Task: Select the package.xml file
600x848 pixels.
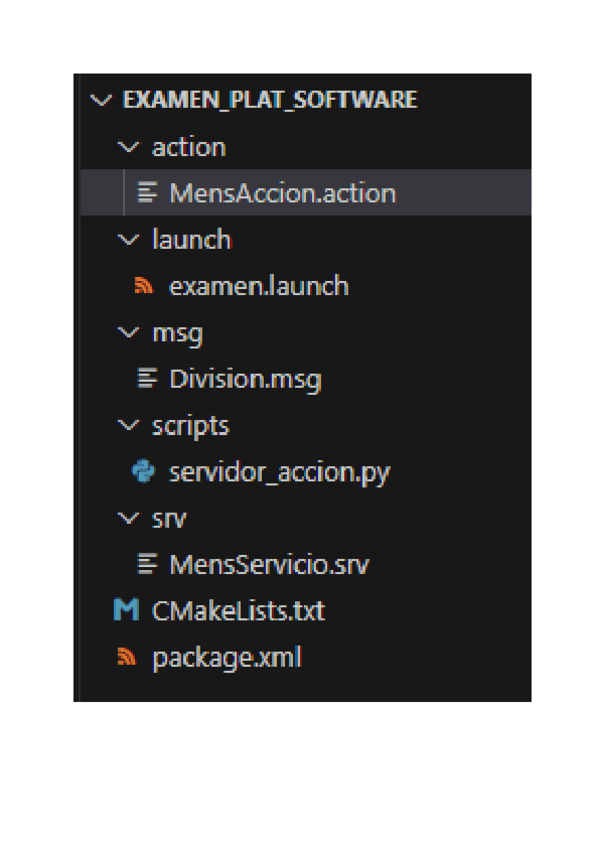Action: (226, 658)
